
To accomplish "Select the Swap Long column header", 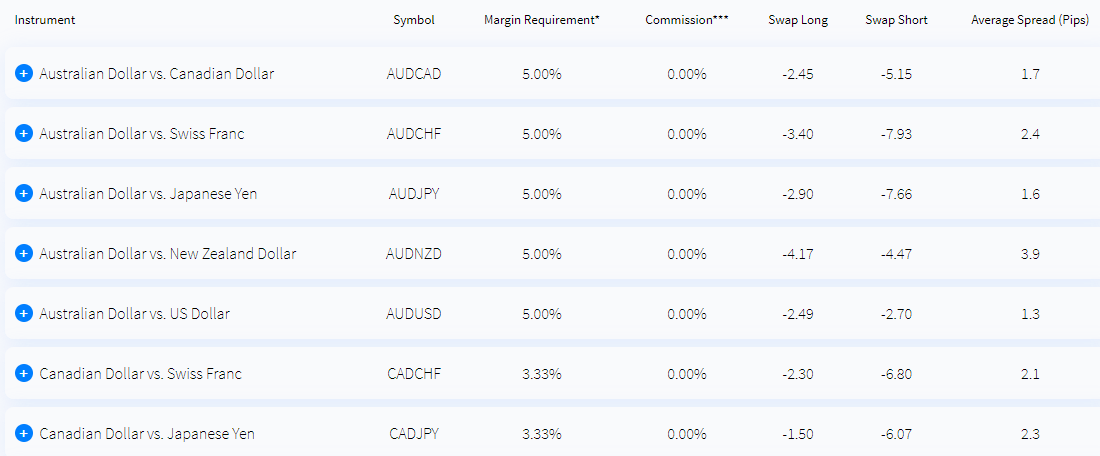I will pos(798,20).
